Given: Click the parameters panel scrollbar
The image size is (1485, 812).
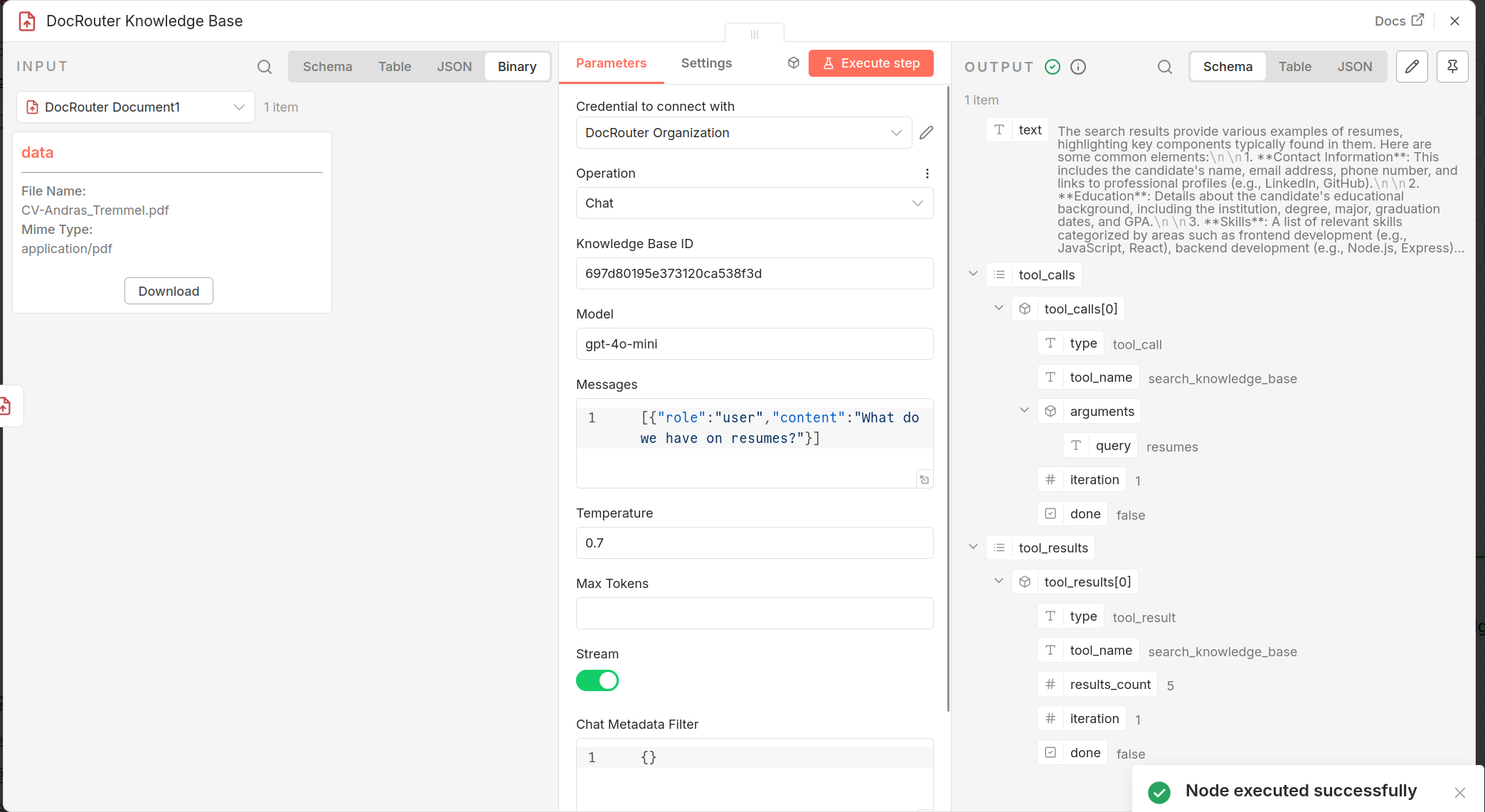Looking at the screenshot, I should tap(948, 398).
